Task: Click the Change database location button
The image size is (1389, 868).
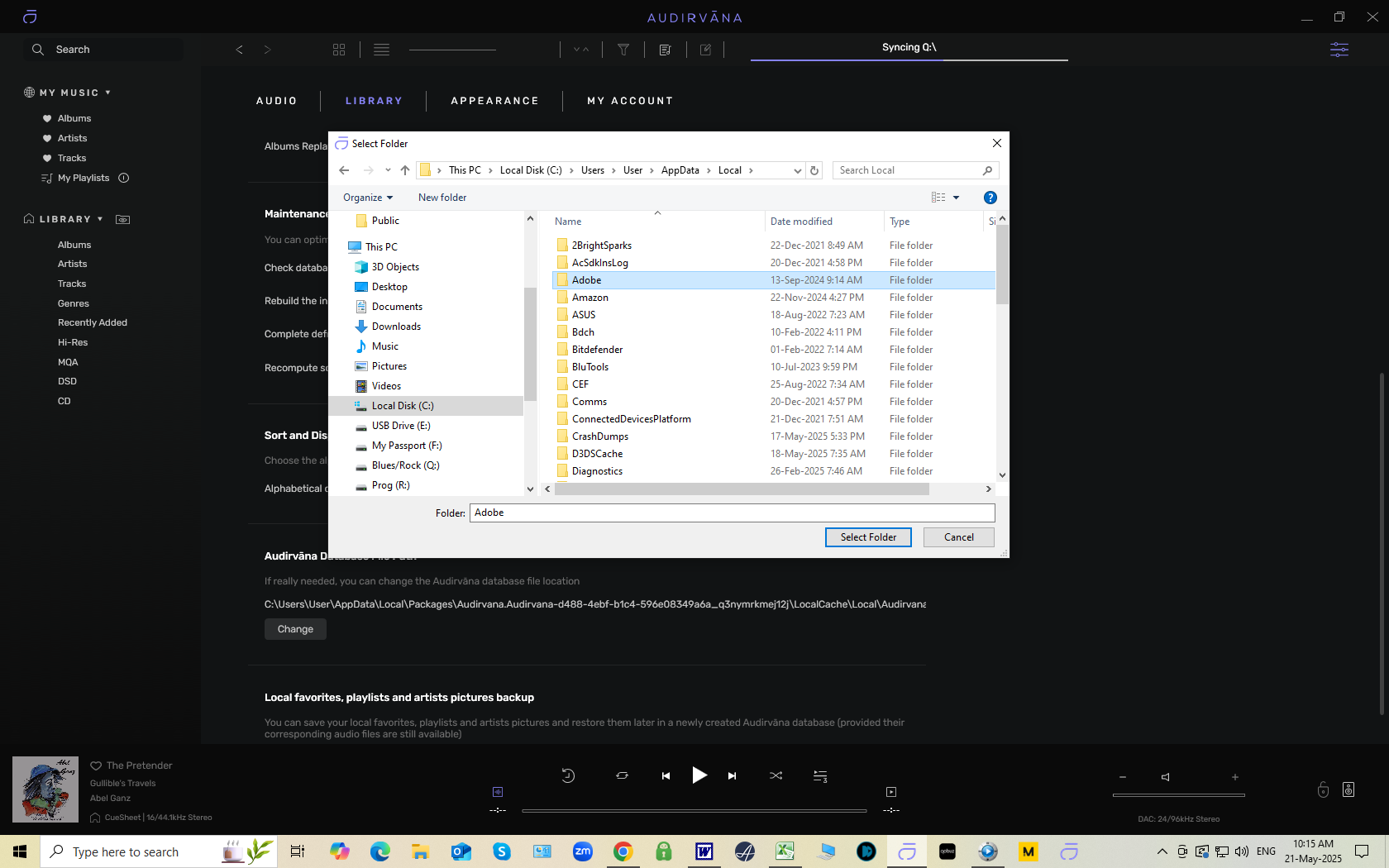Action: 295,629
